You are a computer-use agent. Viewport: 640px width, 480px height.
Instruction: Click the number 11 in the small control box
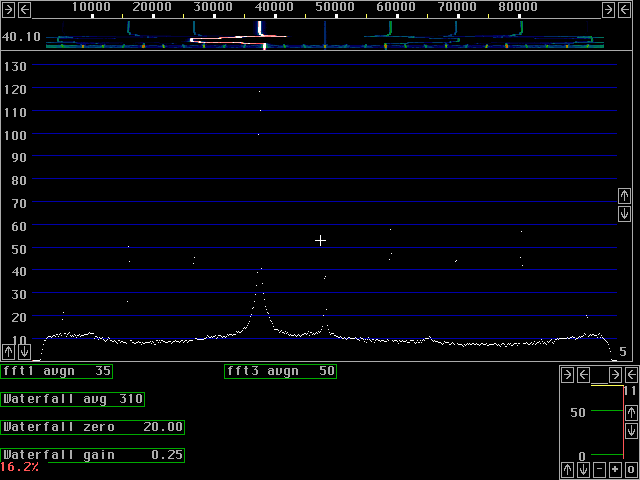[x=630, y=391]
